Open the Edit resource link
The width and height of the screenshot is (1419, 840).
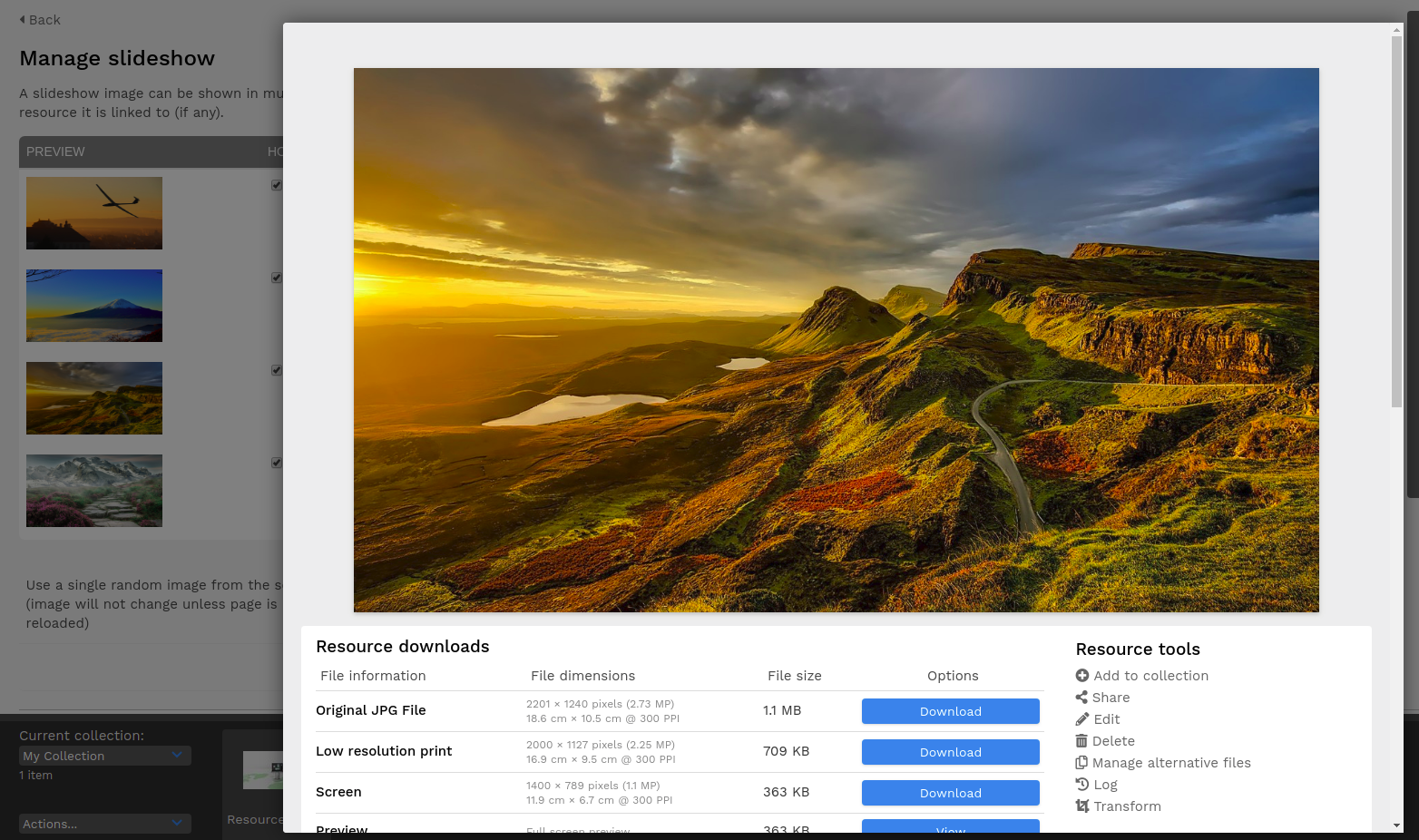(1107, 719)
